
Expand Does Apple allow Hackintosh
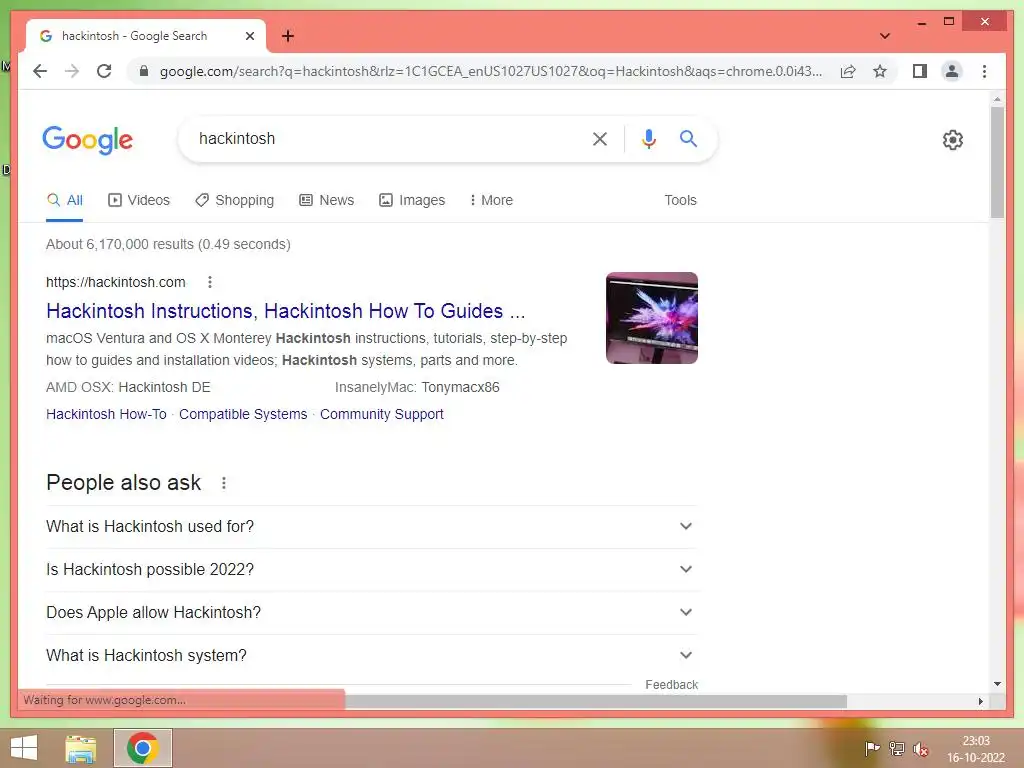click(370, 613)
